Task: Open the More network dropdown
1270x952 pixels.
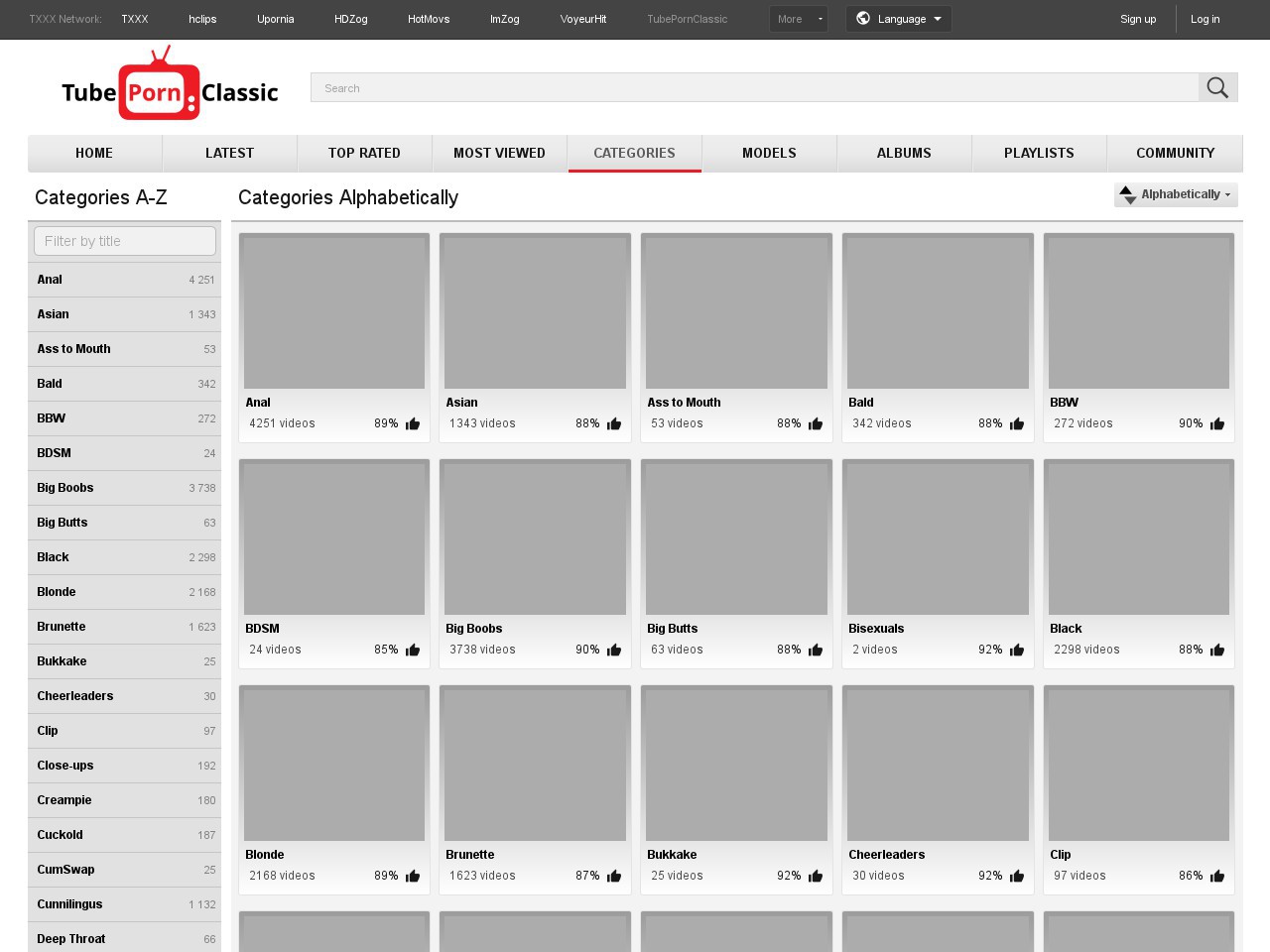Action: pyautogui.click(x=798, y=19)
